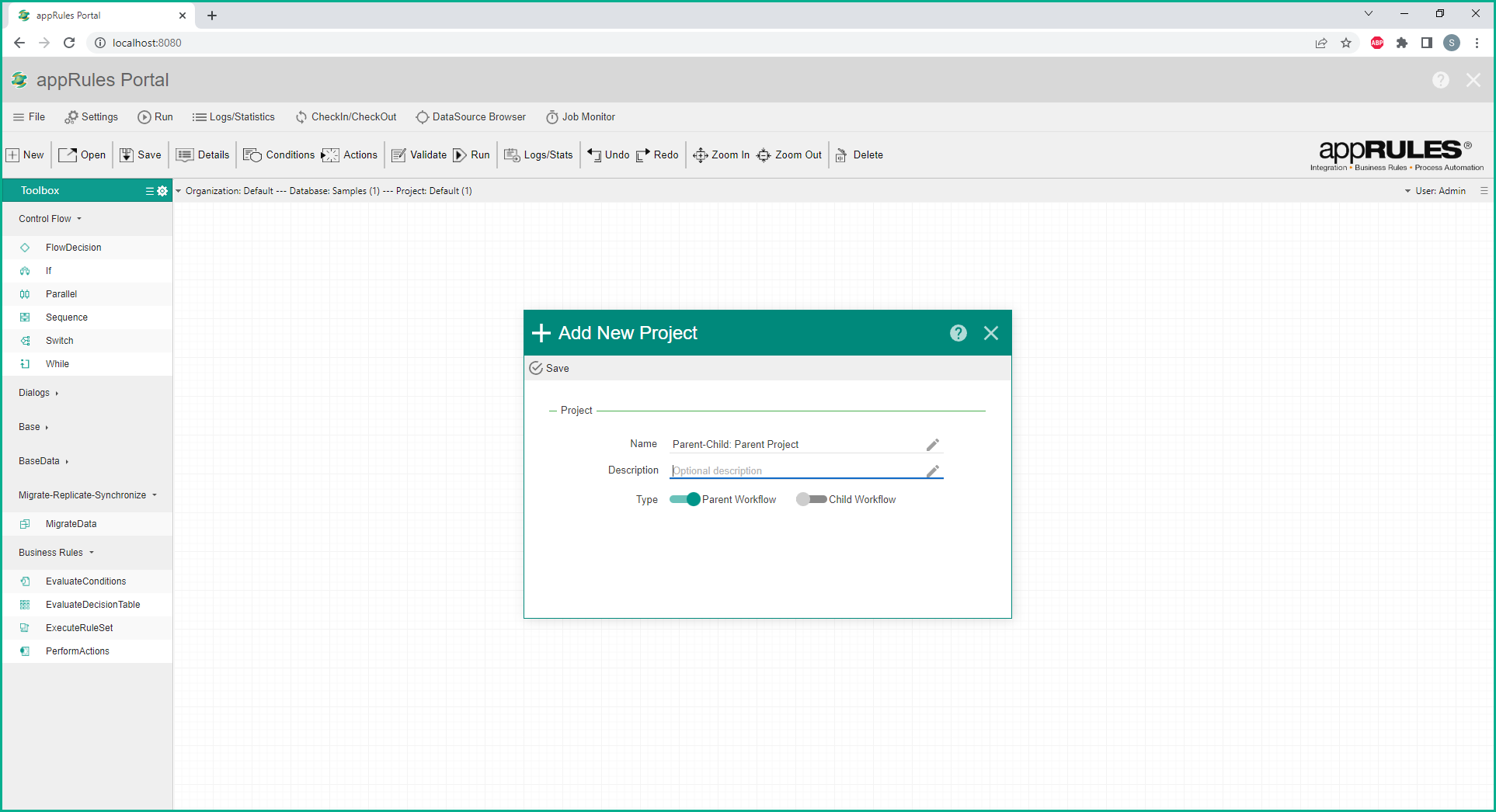Viewport: 1496px width, 812px height.
Task: Click the Validate toolbar icon
Action: click(x=398, y=155)
